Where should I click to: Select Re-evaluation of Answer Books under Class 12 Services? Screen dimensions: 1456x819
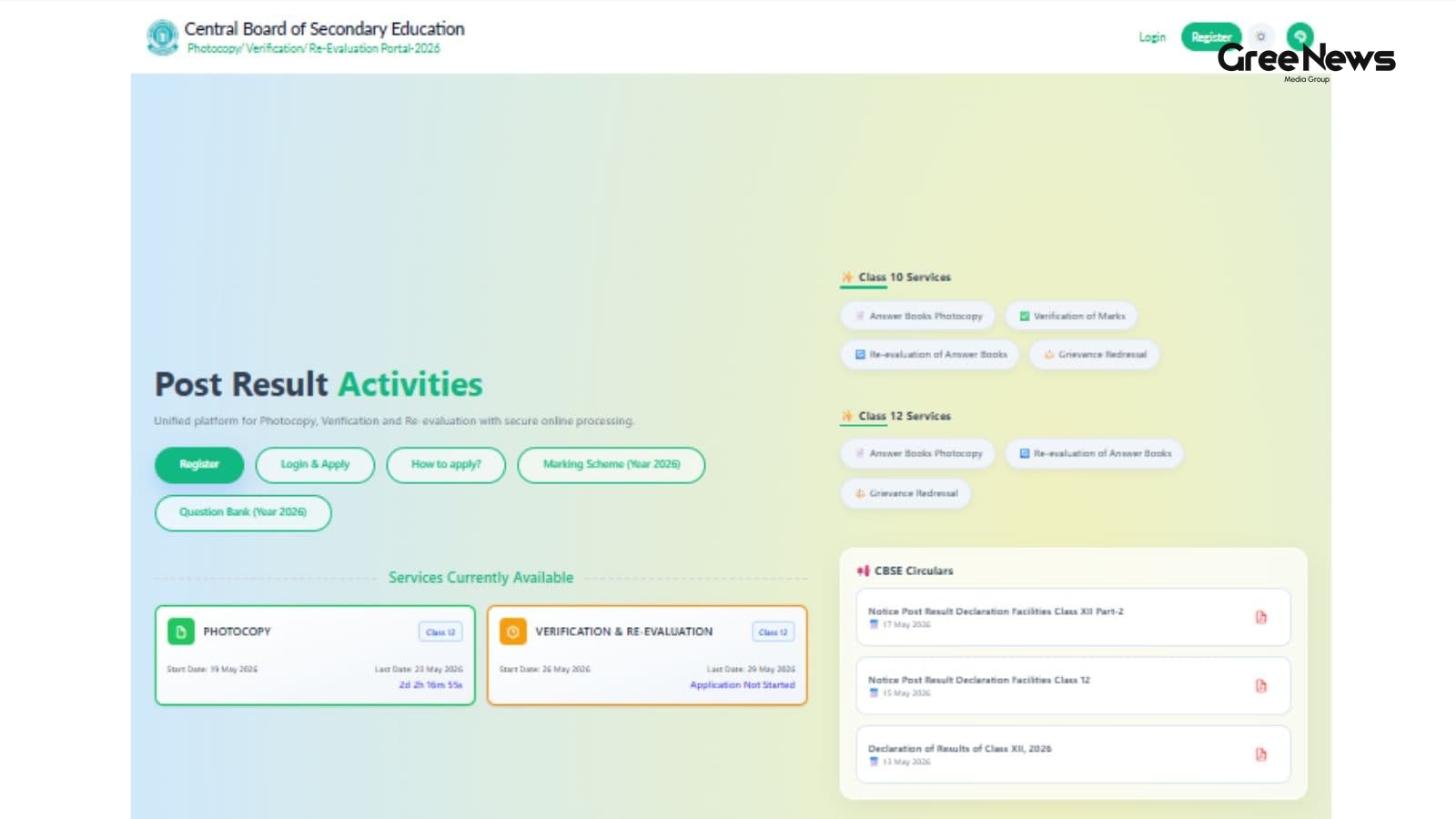pos(1094,453)
